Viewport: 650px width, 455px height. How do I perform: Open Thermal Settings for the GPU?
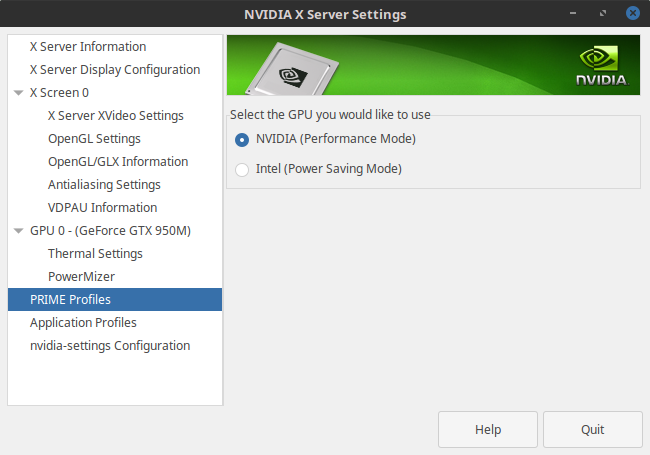tap(95, 254)
